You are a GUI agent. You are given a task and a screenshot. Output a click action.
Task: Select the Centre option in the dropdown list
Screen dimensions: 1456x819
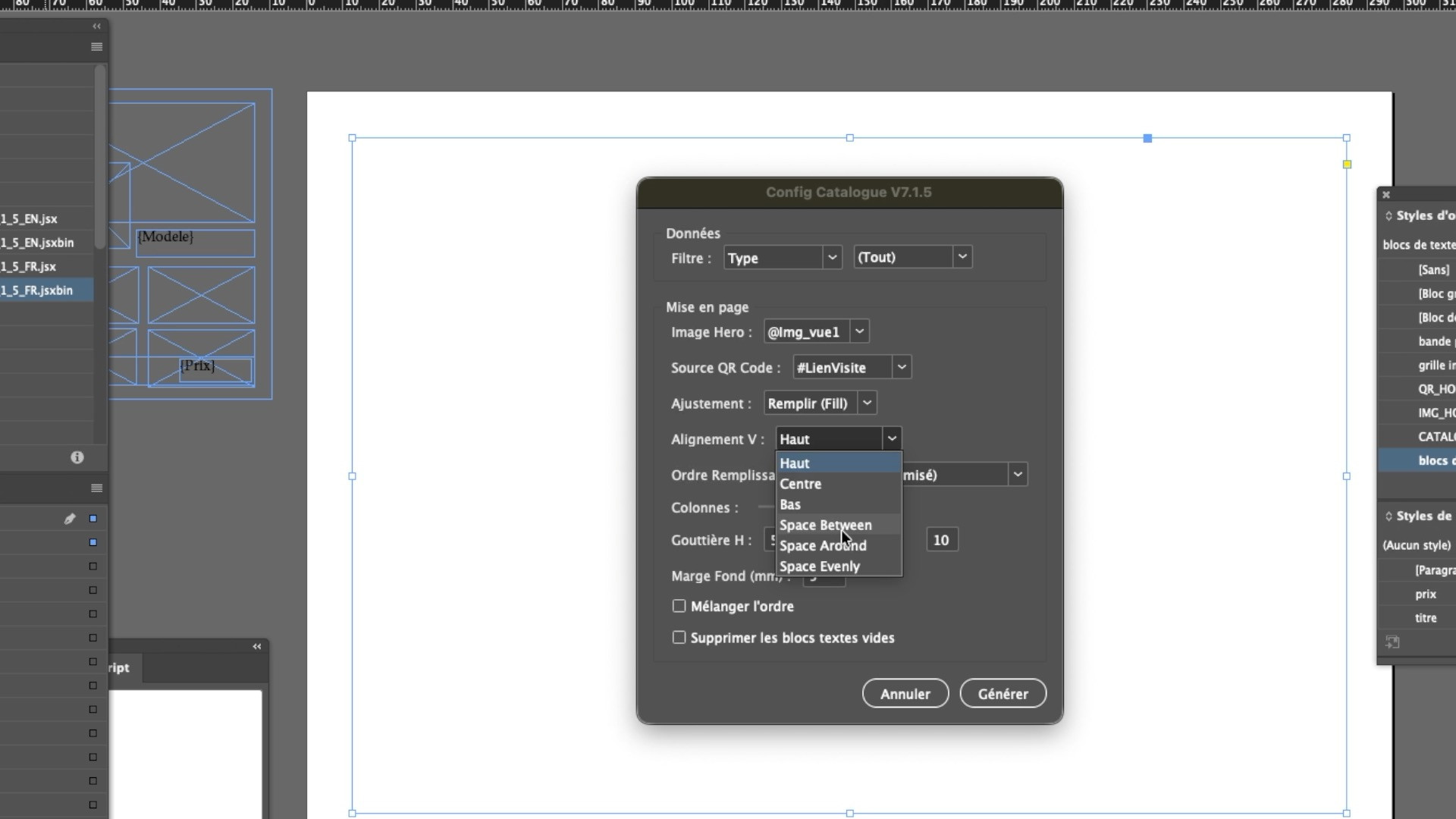pos(800,484)
